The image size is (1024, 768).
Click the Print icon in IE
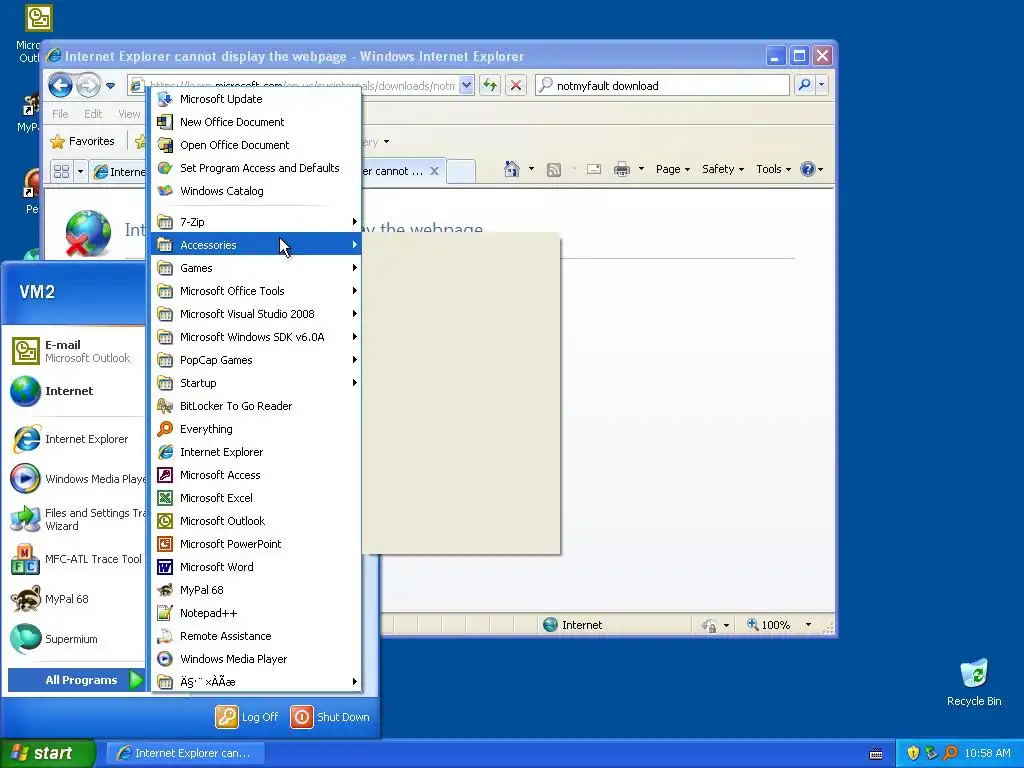(x=622, y=169)
